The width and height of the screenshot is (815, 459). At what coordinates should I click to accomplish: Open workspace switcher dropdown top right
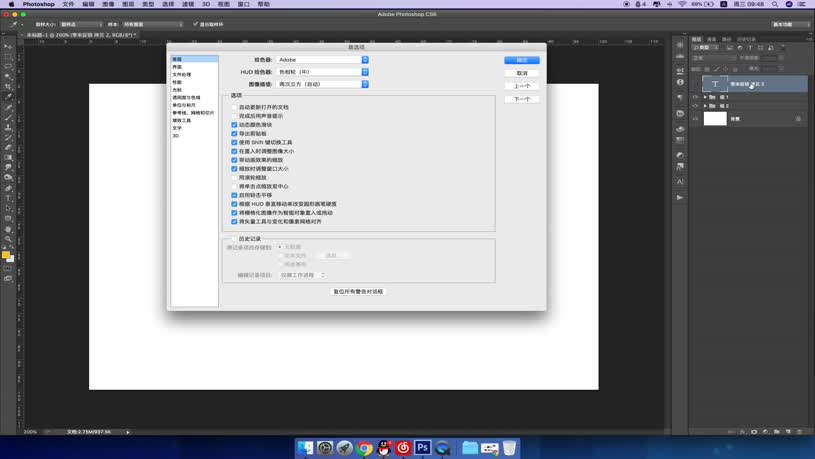click(791, 24)
